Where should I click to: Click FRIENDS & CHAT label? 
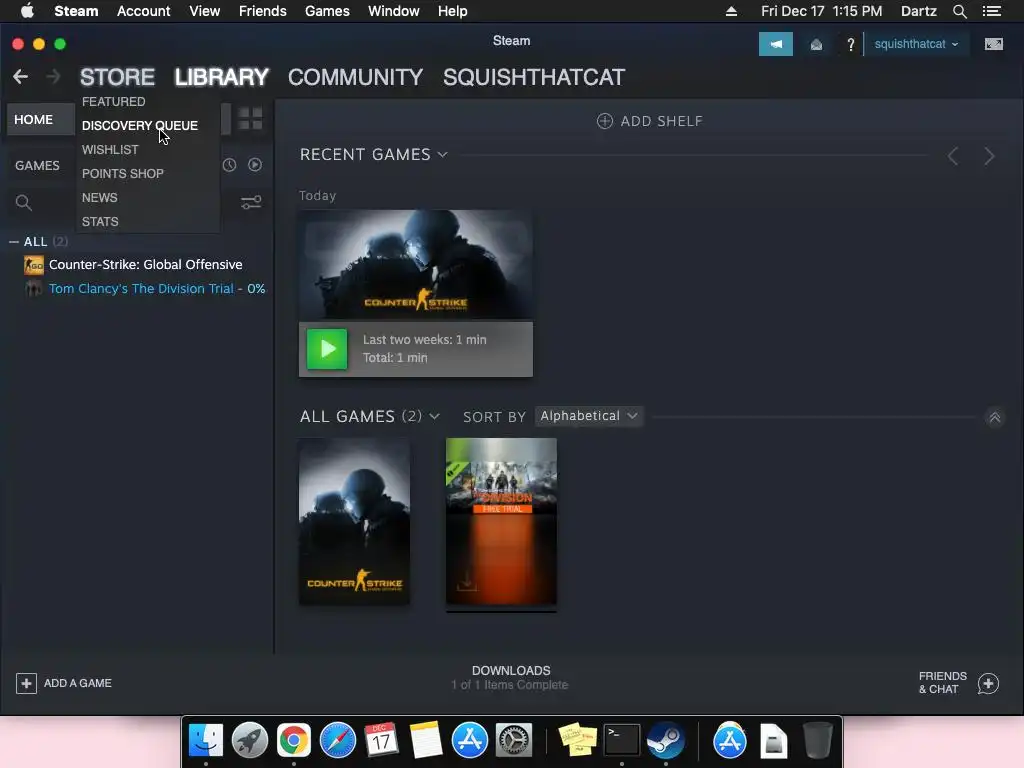pos(942,682)
